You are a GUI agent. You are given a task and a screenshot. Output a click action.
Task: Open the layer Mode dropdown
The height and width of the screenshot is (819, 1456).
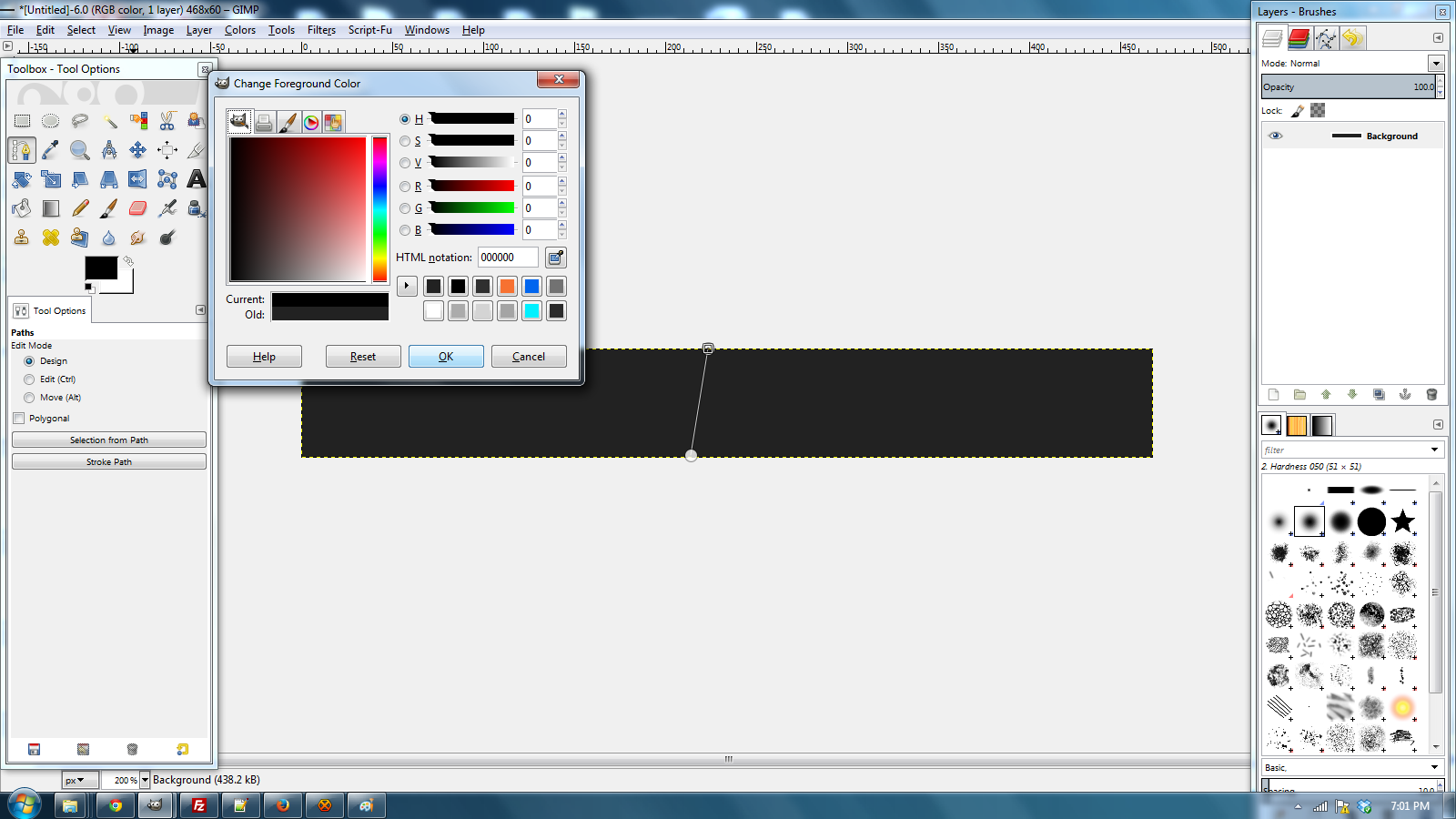pyautogui.click(x=1436, y=63)
